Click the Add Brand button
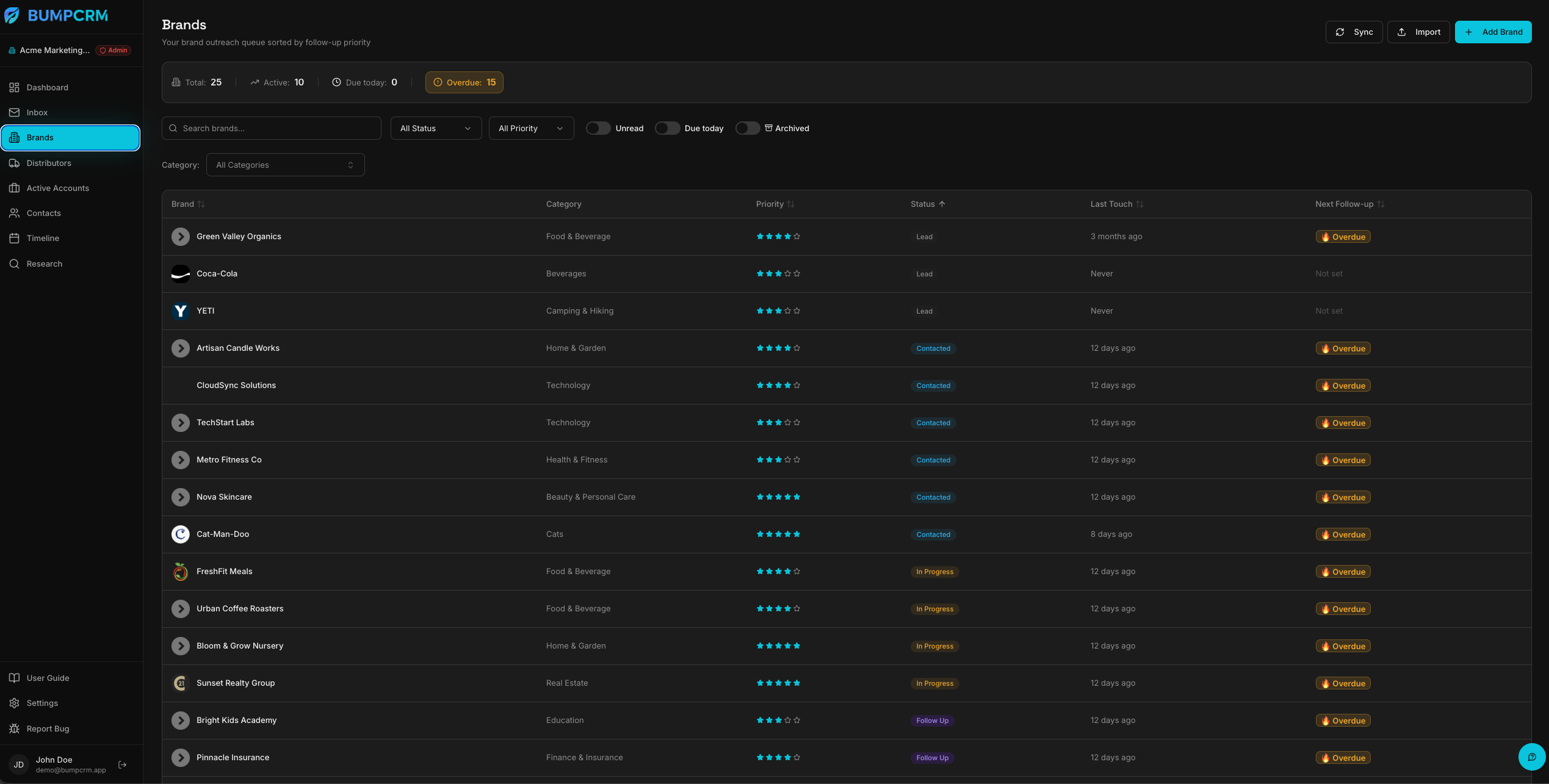 (1493, 32)
